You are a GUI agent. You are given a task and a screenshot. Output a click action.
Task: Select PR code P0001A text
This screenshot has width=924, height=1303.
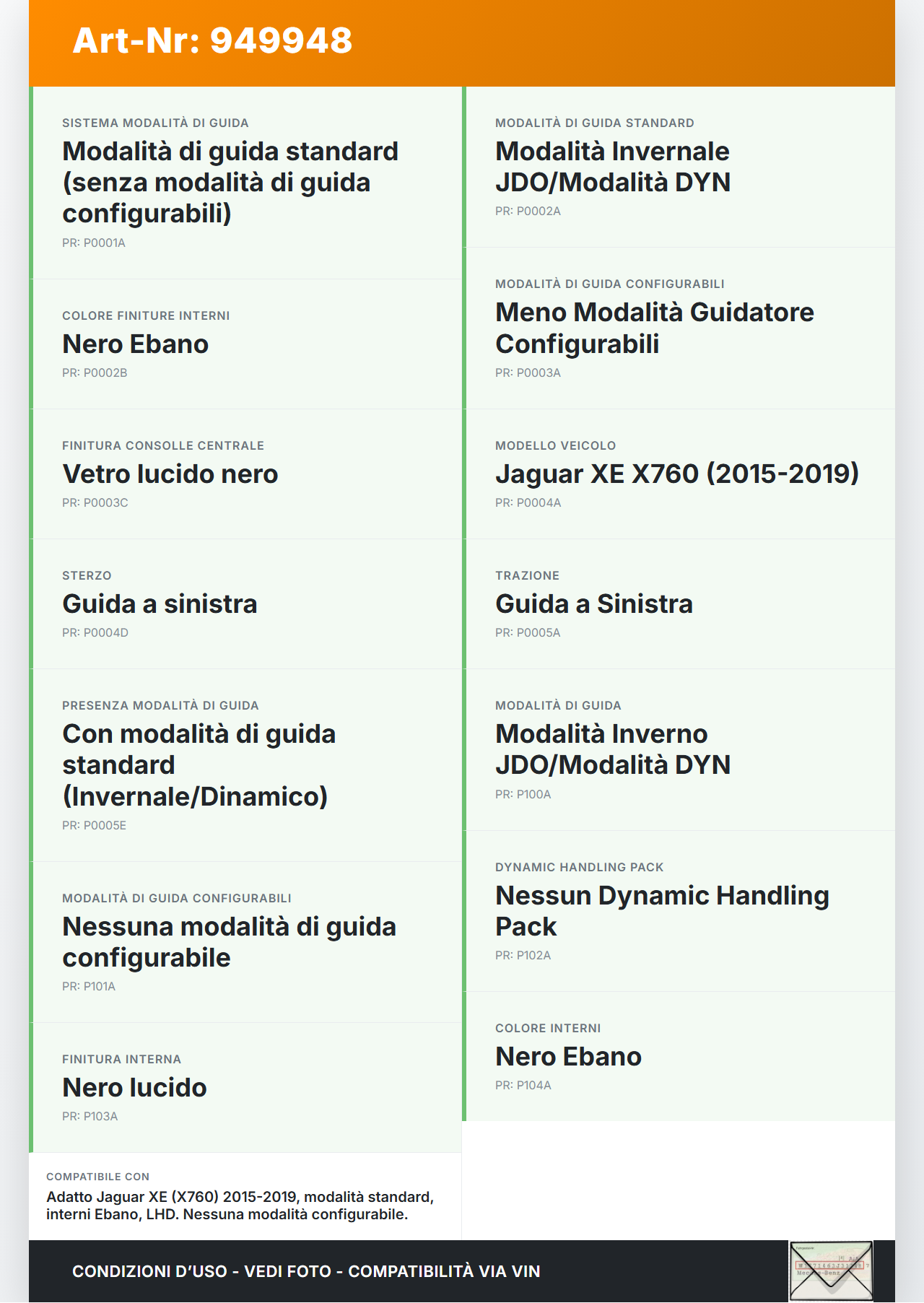(94, 243)
